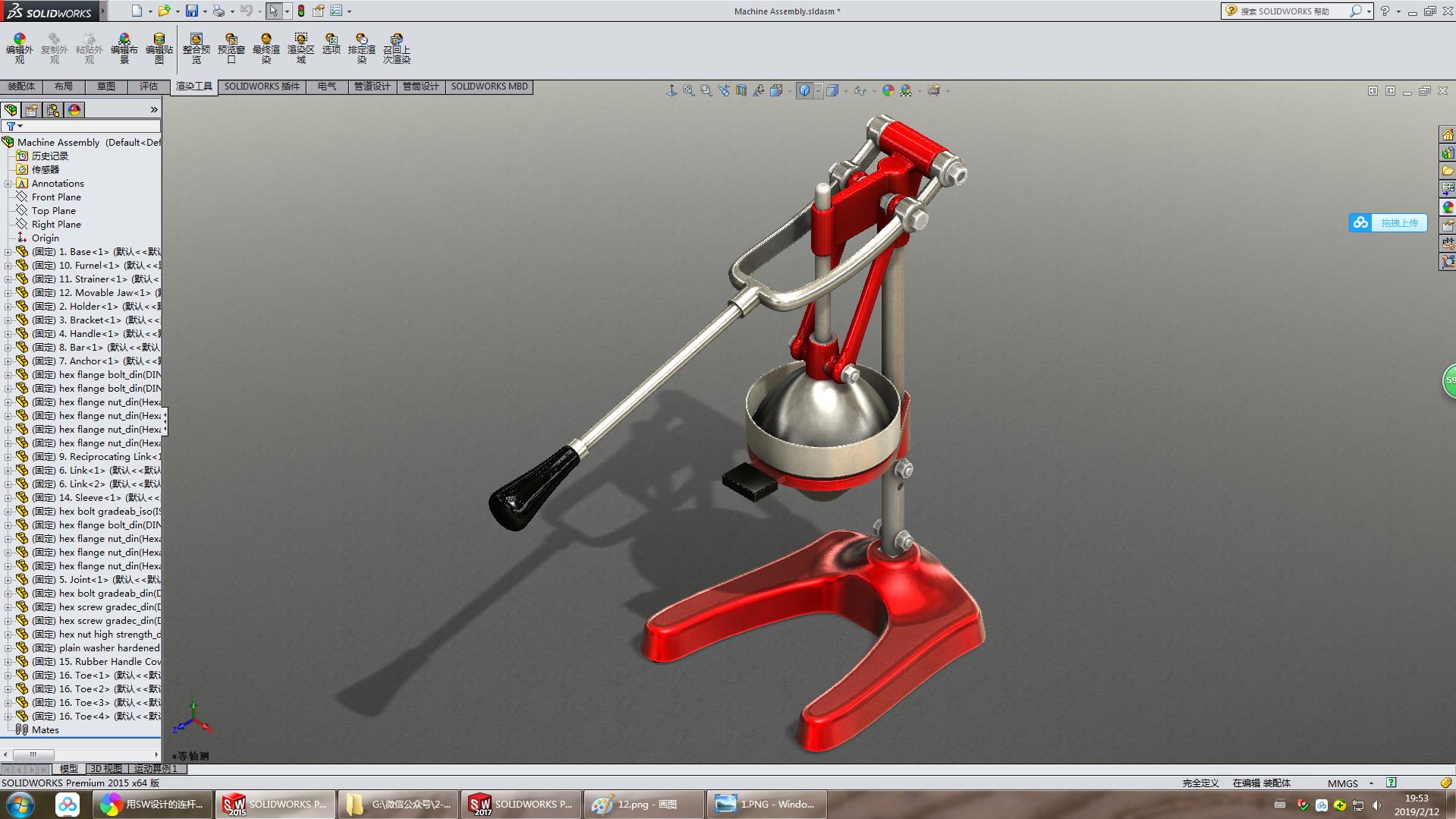1456x819 pixels.
Task: Open PhotoView Options (选项)
Action: pos(331,46)
